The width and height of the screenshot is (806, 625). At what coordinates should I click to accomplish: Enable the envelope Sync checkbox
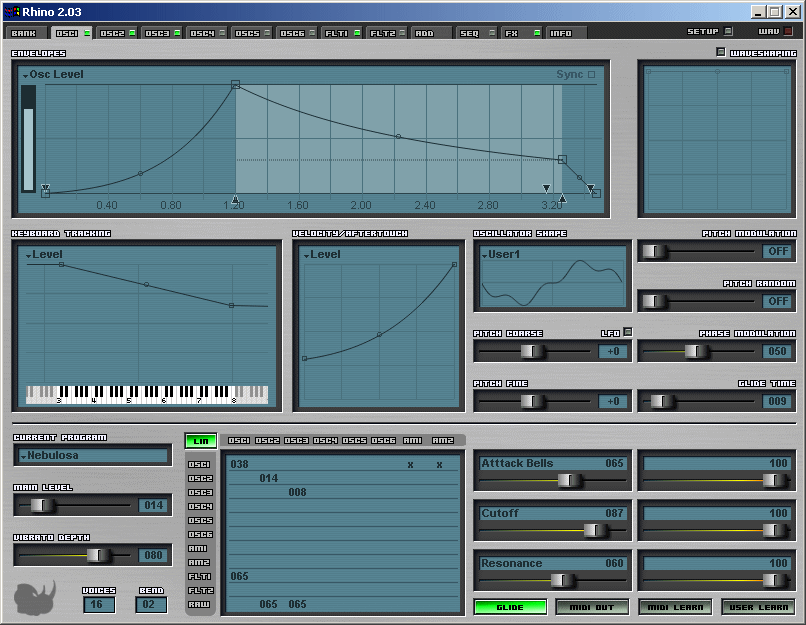(592, 75)
